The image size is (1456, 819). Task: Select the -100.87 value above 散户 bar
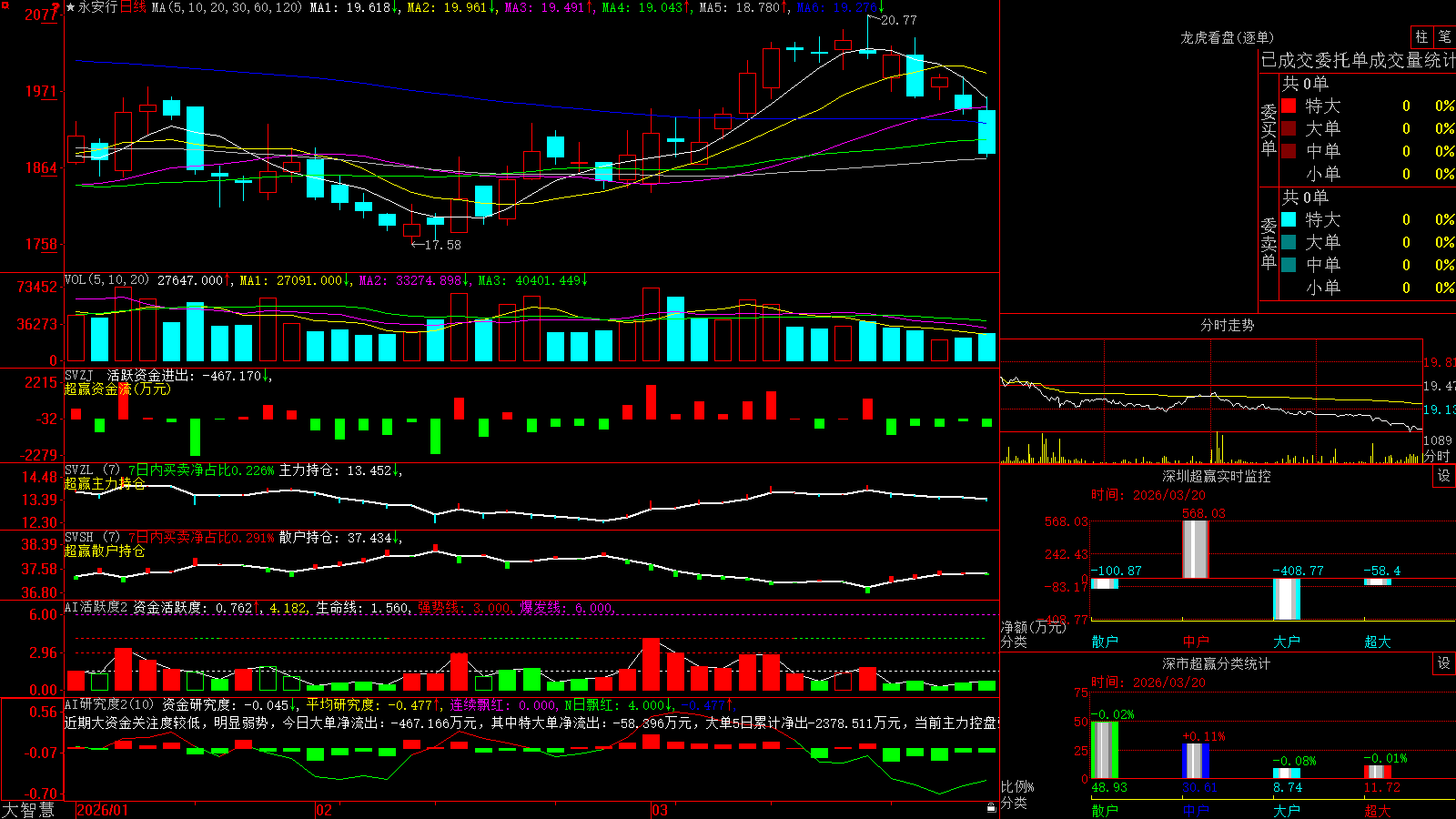pos(1117,571)
